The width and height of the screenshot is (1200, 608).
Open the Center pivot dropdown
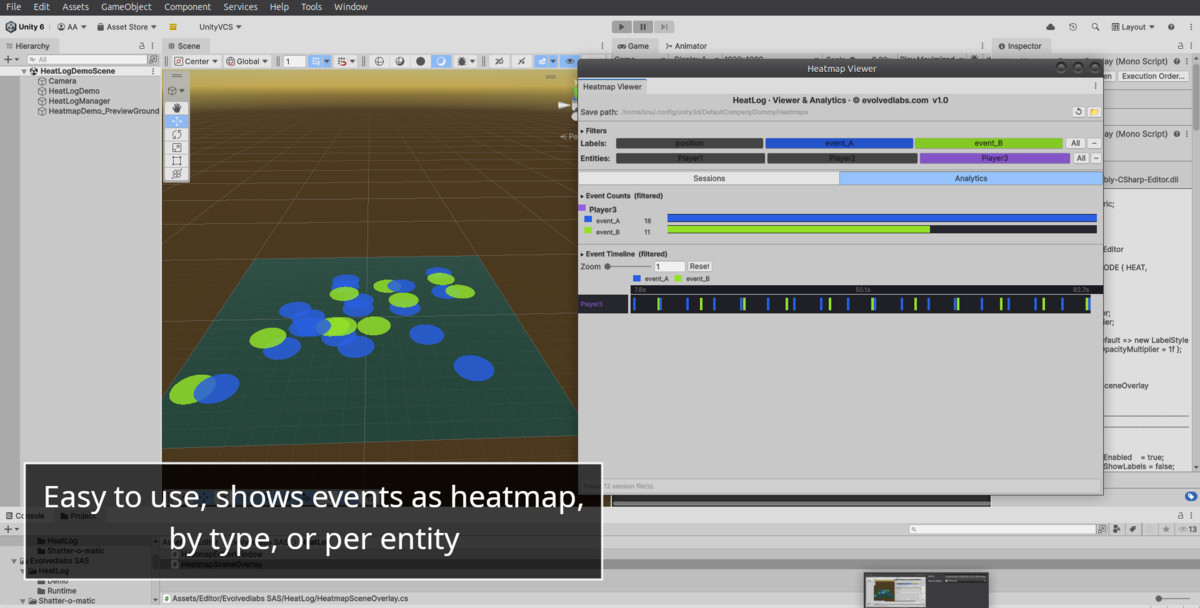tap(196, 61)
